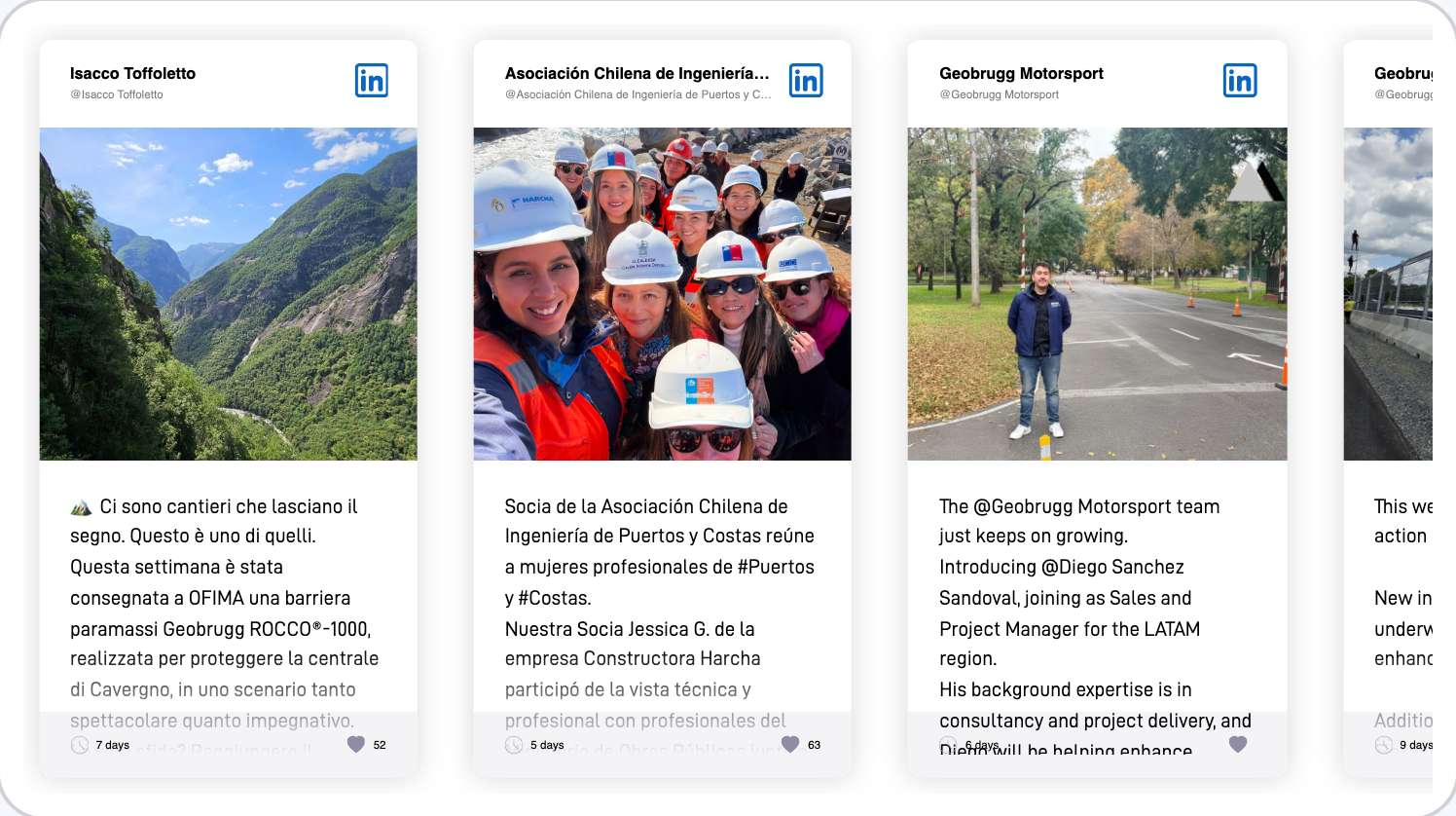
Task: Open Geobrugg Motorsport profile name
Action: point(1021,73)
